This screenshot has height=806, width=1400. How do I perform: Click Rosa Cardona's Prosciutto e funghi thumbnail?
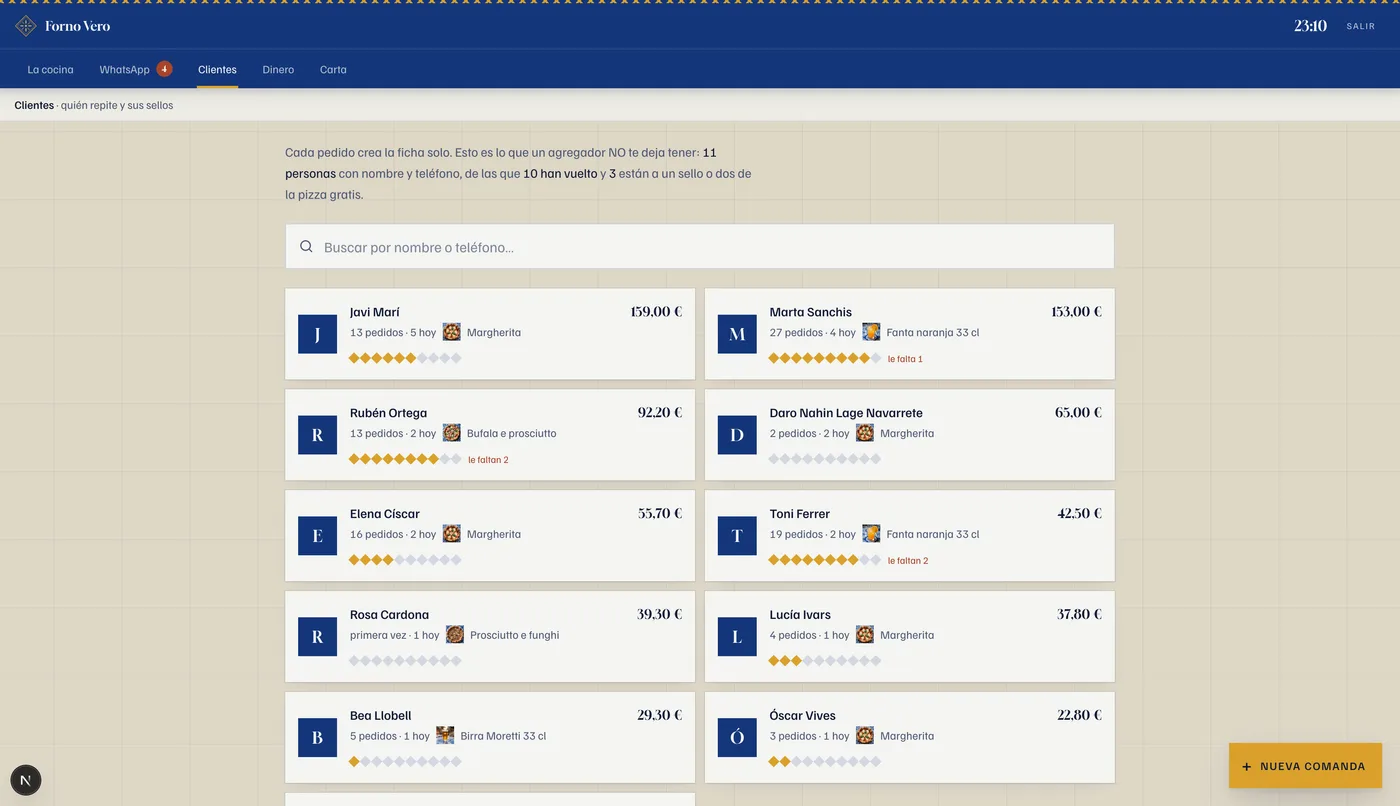click(x=455, y=635)
